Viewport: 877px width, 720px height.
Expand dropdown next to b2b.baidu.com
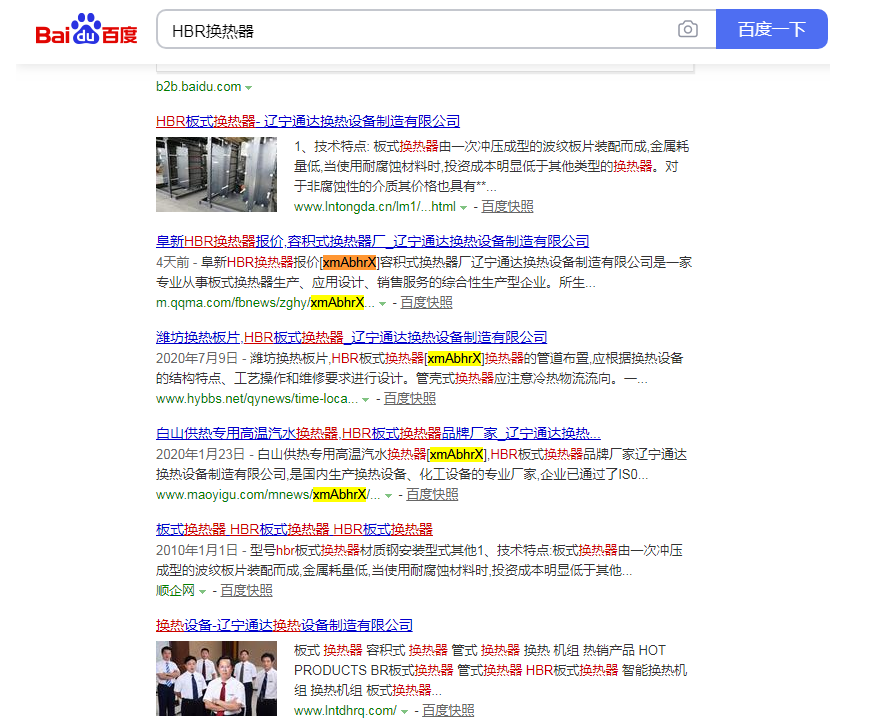[x=248, y=88]
